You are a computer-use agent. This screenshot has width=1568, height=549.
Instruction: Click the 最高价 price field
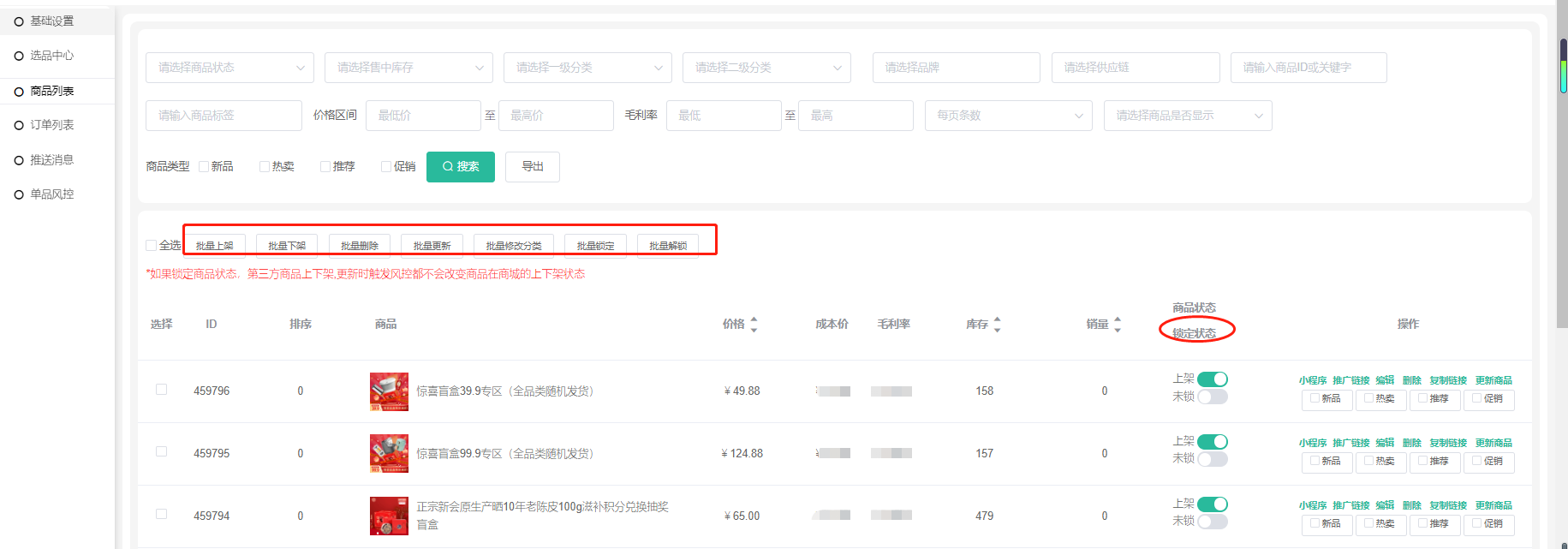coord(556,116)
